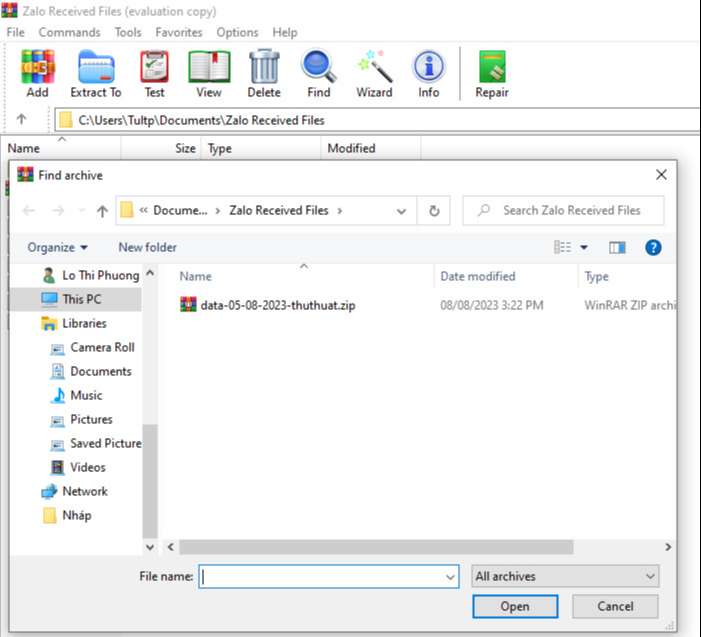Image resolution: width=701 pixels, height=637 pixels.
Task: Select Nháp folder in navigation pane
Action: tap(67, 515)
